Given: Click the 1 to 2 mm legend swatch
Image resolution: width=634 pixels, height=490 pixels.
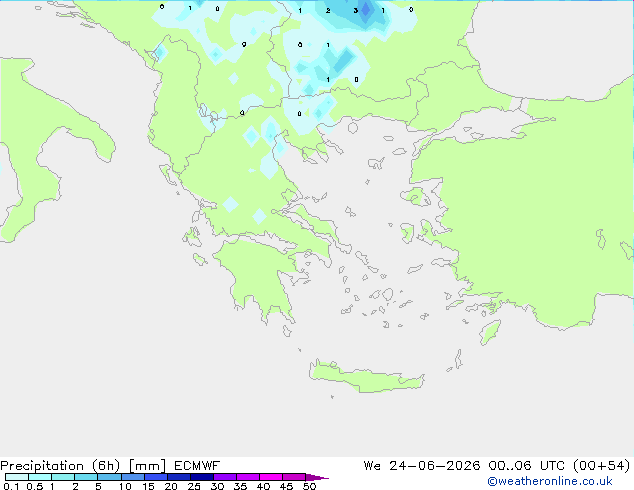Looking at the screenshot, I should pyautogui.click(x=63, y=477).
